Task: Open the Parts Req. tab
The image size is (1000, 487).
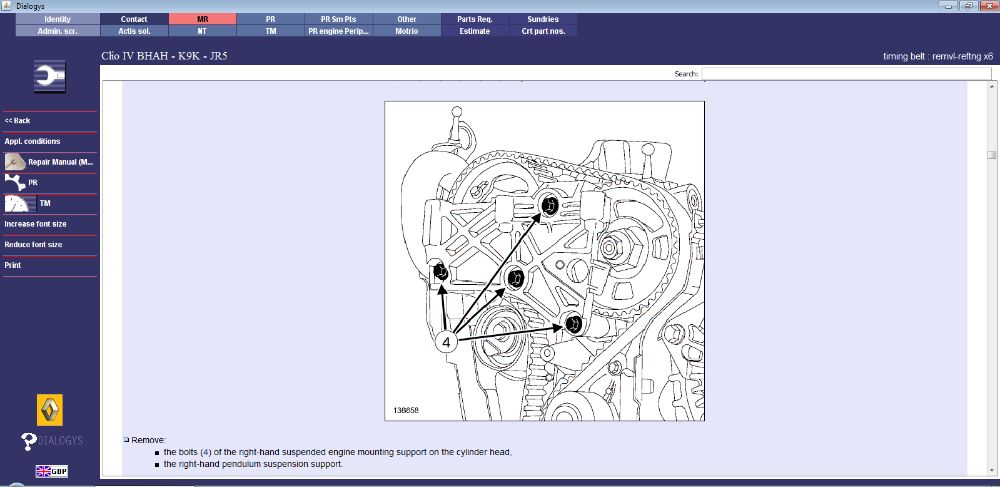Action: pyautogui.click(x=475, y=19)
